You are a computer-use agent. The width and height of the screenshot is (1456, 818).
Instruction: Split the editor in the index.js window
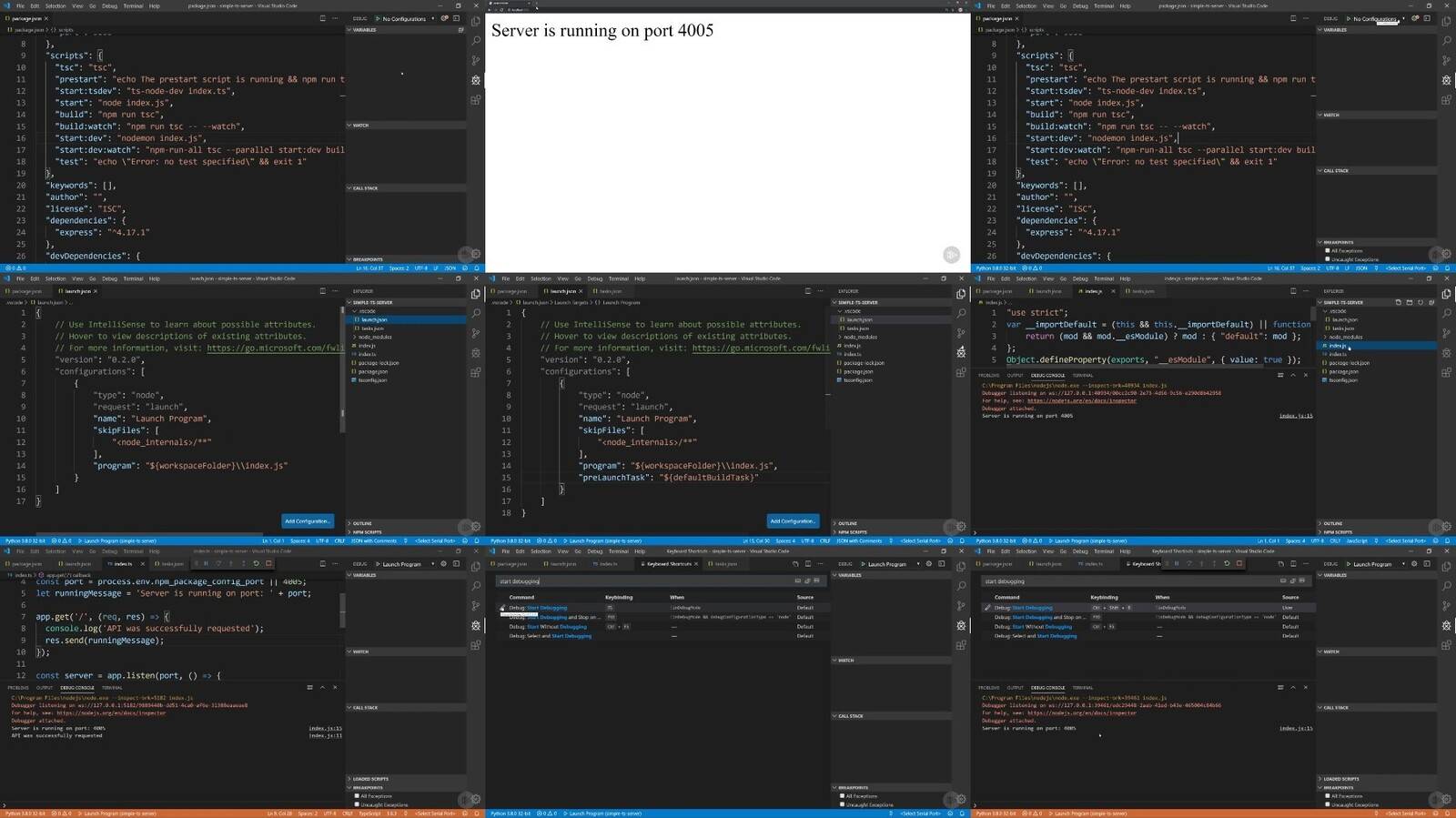click(x=1293, y=291)
